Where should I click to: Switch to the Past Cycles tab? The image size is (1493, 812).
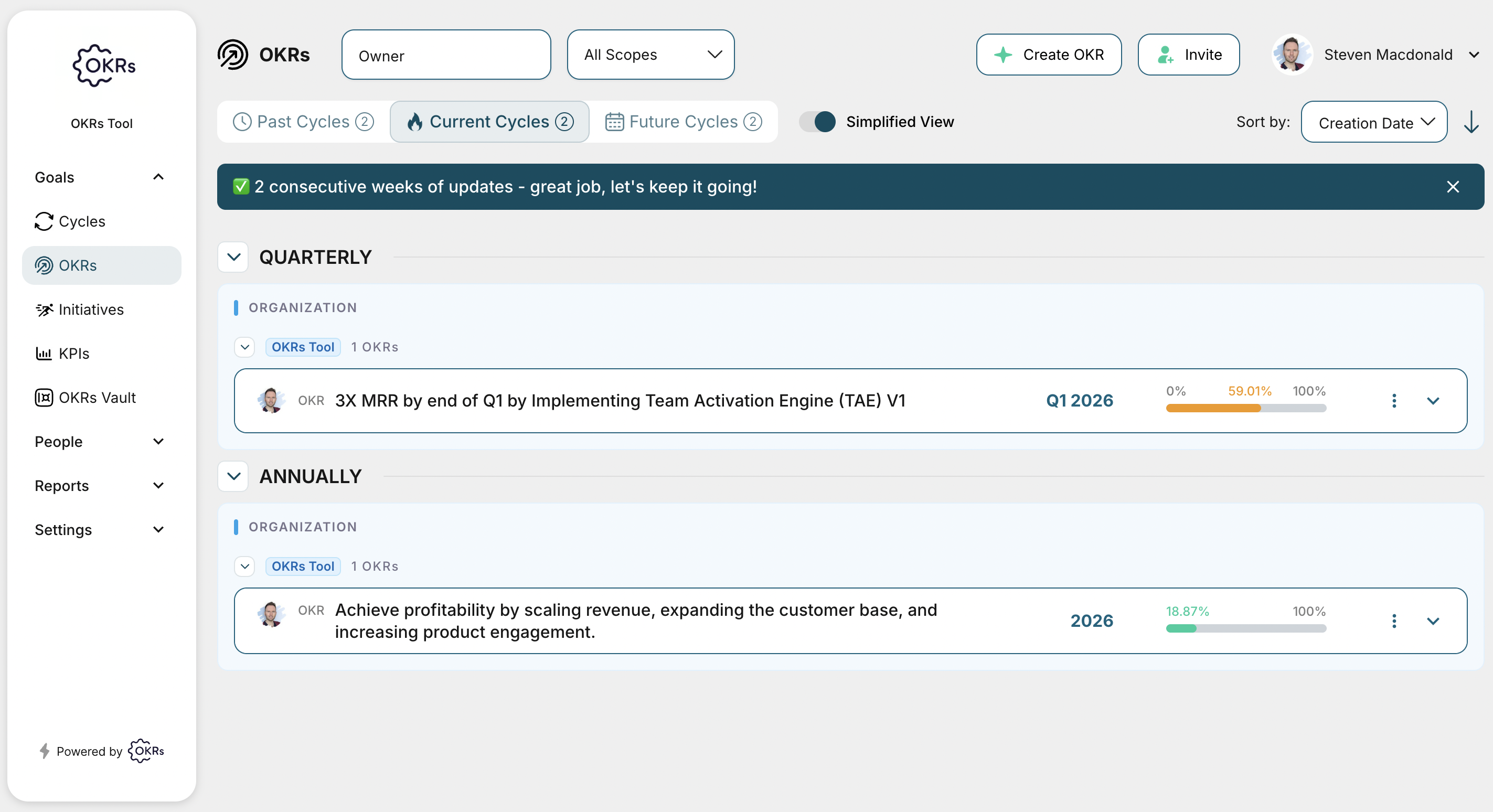[303, 122]
